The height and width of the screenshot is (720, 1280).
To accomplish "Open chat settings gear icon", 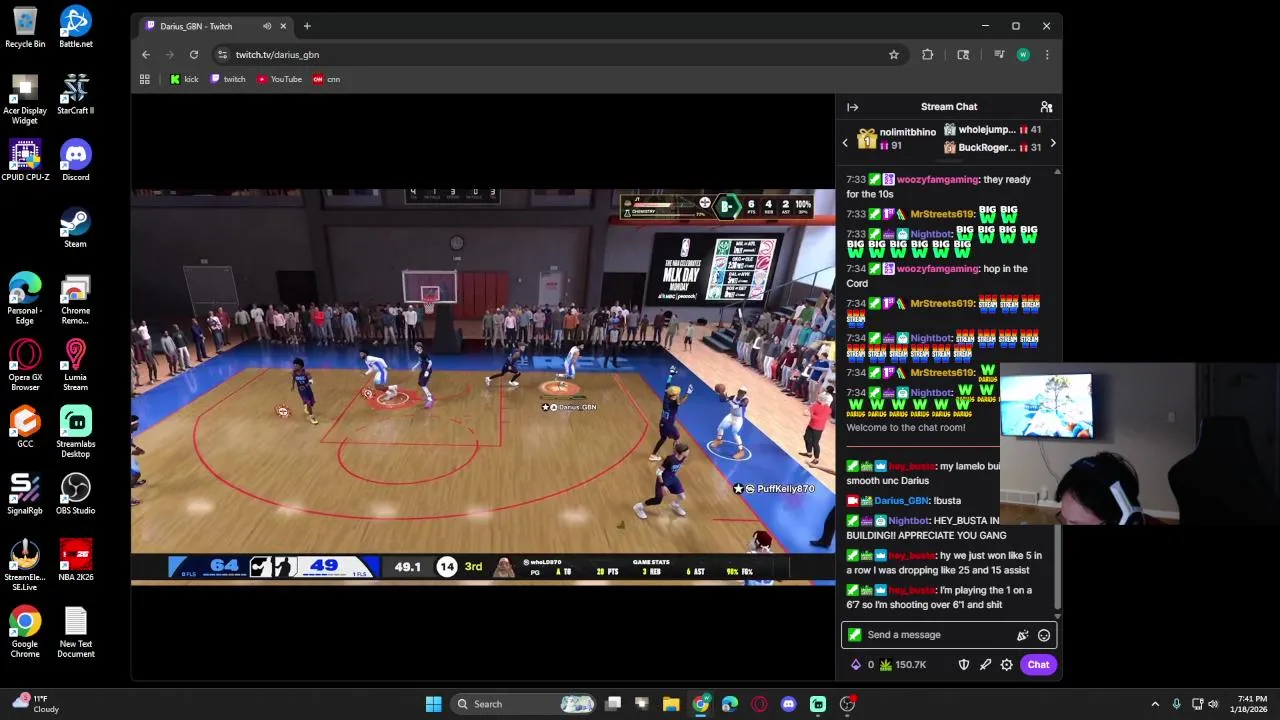I will click(1007, 665).
